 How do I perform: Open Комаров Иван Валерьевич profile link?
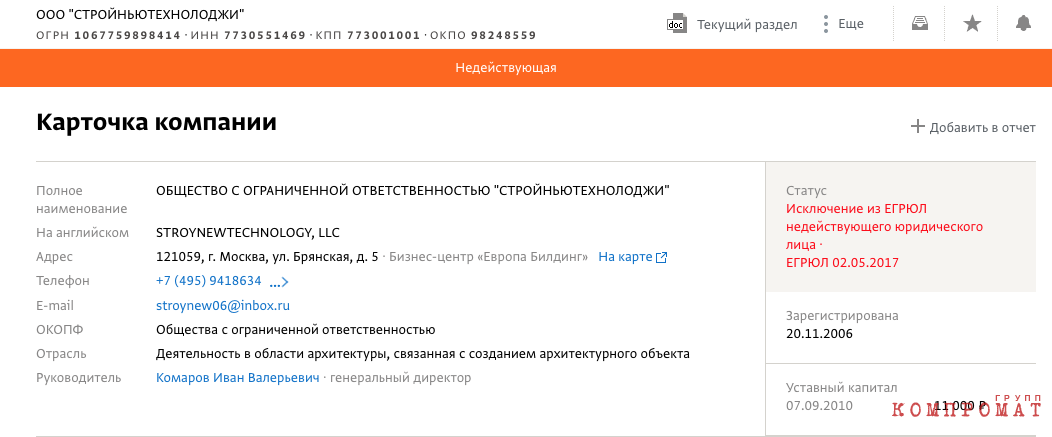(x=238, y=378)
